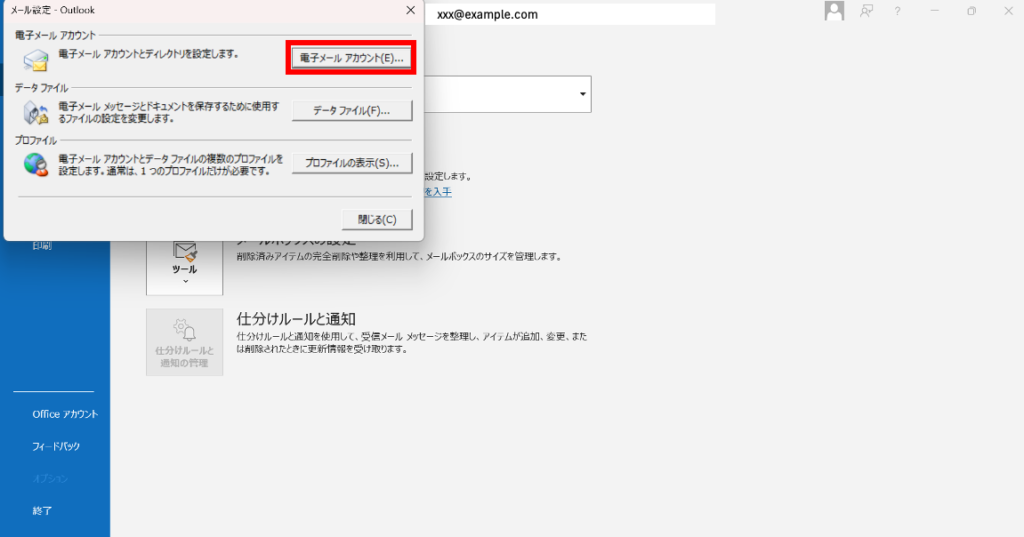Expand the account selection dropdown arrow

point(582,94)
